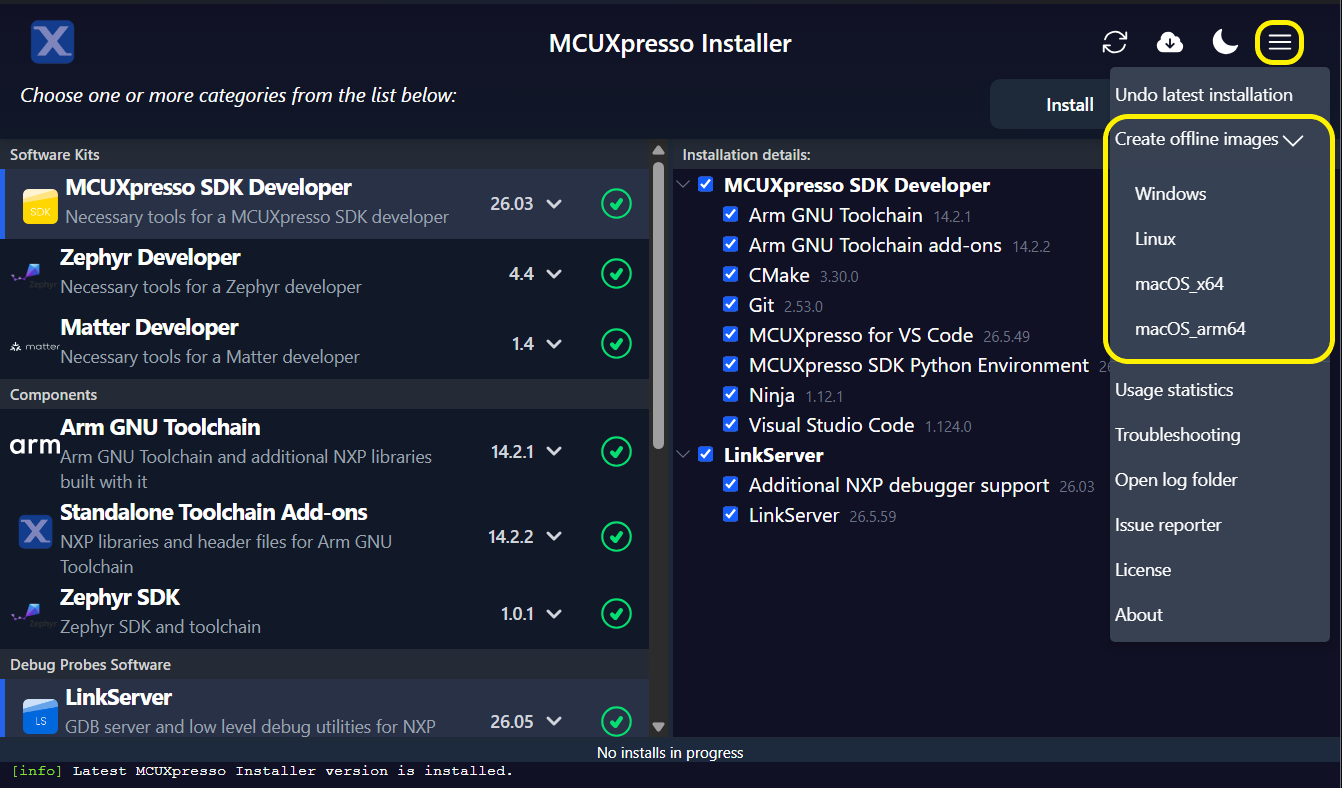1342x788 pixels.
Task: Click the NXP MCUXpresso X logo
Action: coord(52,42)
